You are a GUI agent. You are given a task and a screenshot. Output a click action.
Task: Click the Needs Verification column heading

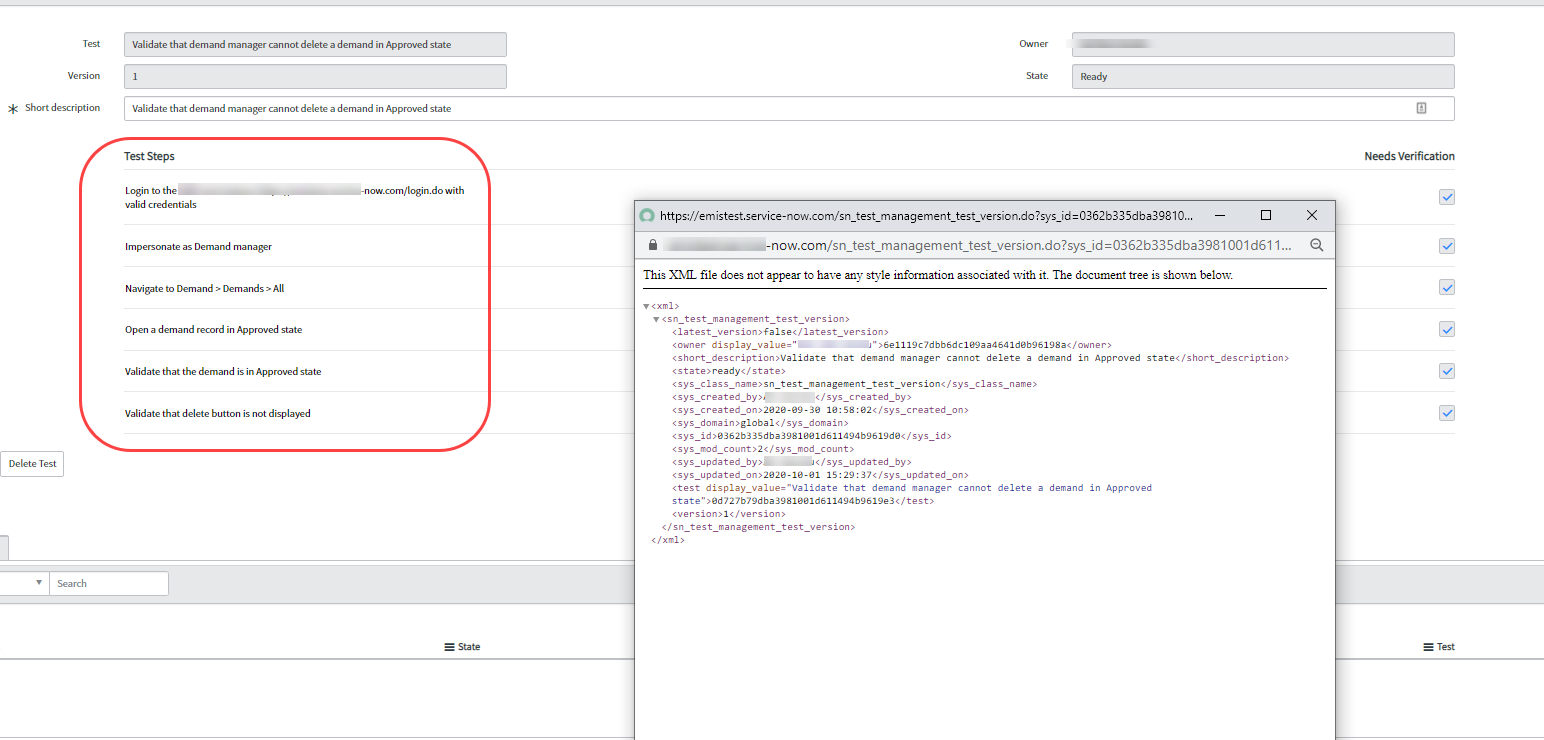click(1409, 156)
